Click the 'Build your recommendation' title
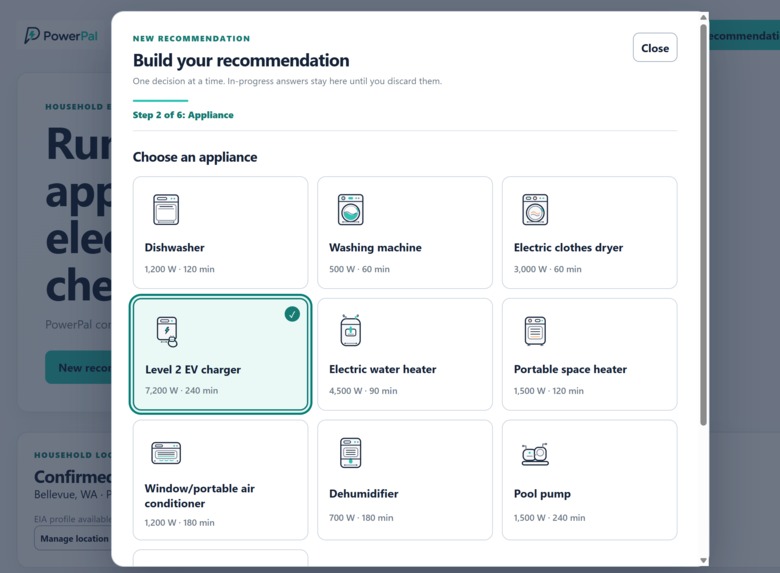The width and height of the screenshot is (780, 573). point(241,60)
